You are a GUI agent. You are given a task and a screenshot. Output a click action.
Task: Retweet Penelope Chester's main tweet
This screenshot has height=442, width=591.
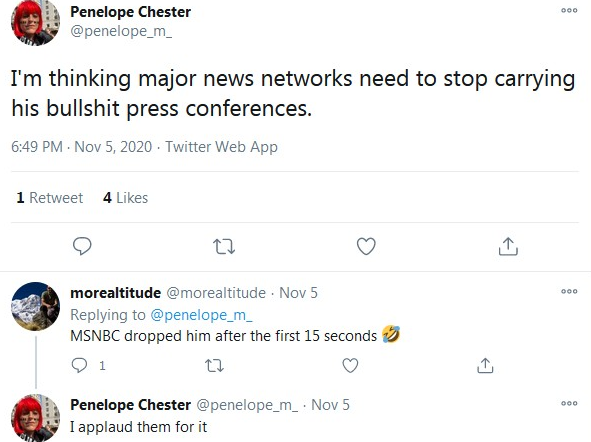(x=224, y=247)
